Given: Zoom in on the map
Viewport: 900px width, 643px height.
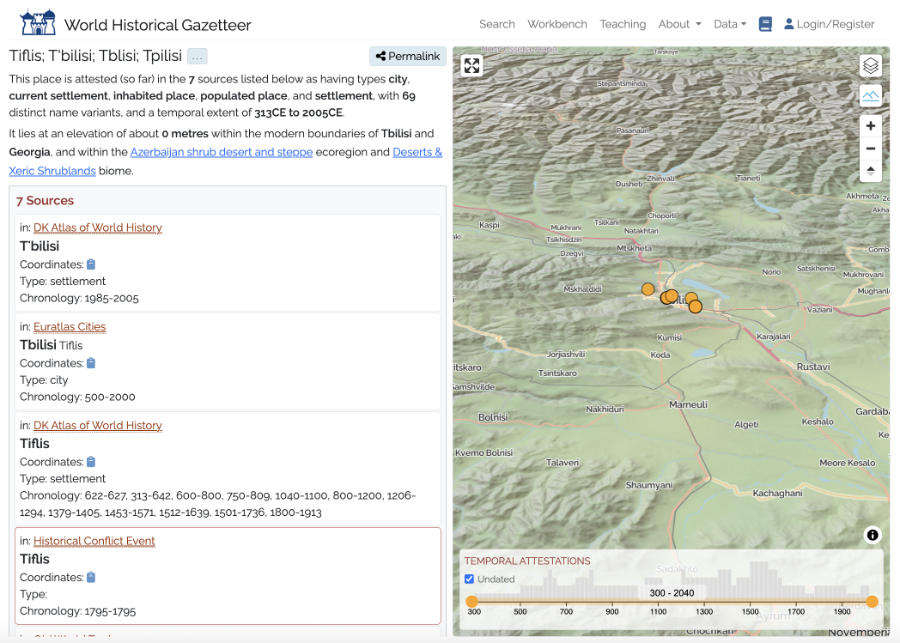Looking at the screenshot, I should point(870,126).
